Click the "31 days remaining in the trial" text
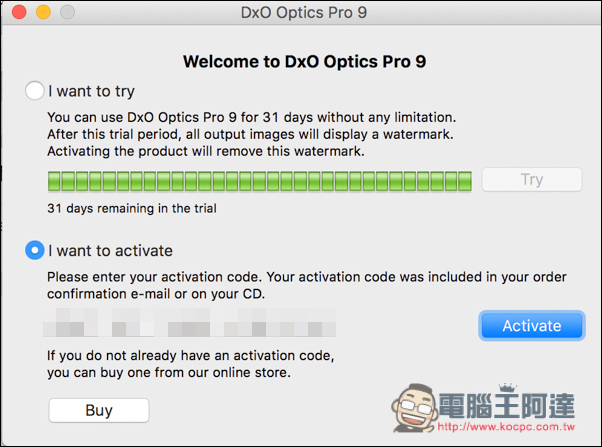The image size is (602, 447). click(132, 208)
